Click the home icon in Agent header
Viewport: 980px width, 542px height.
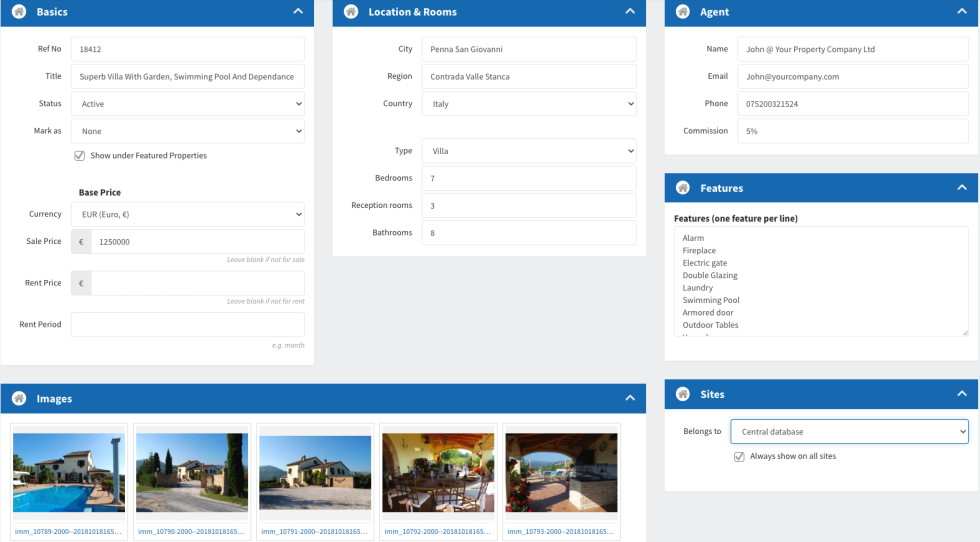click(x=683, y=12)
